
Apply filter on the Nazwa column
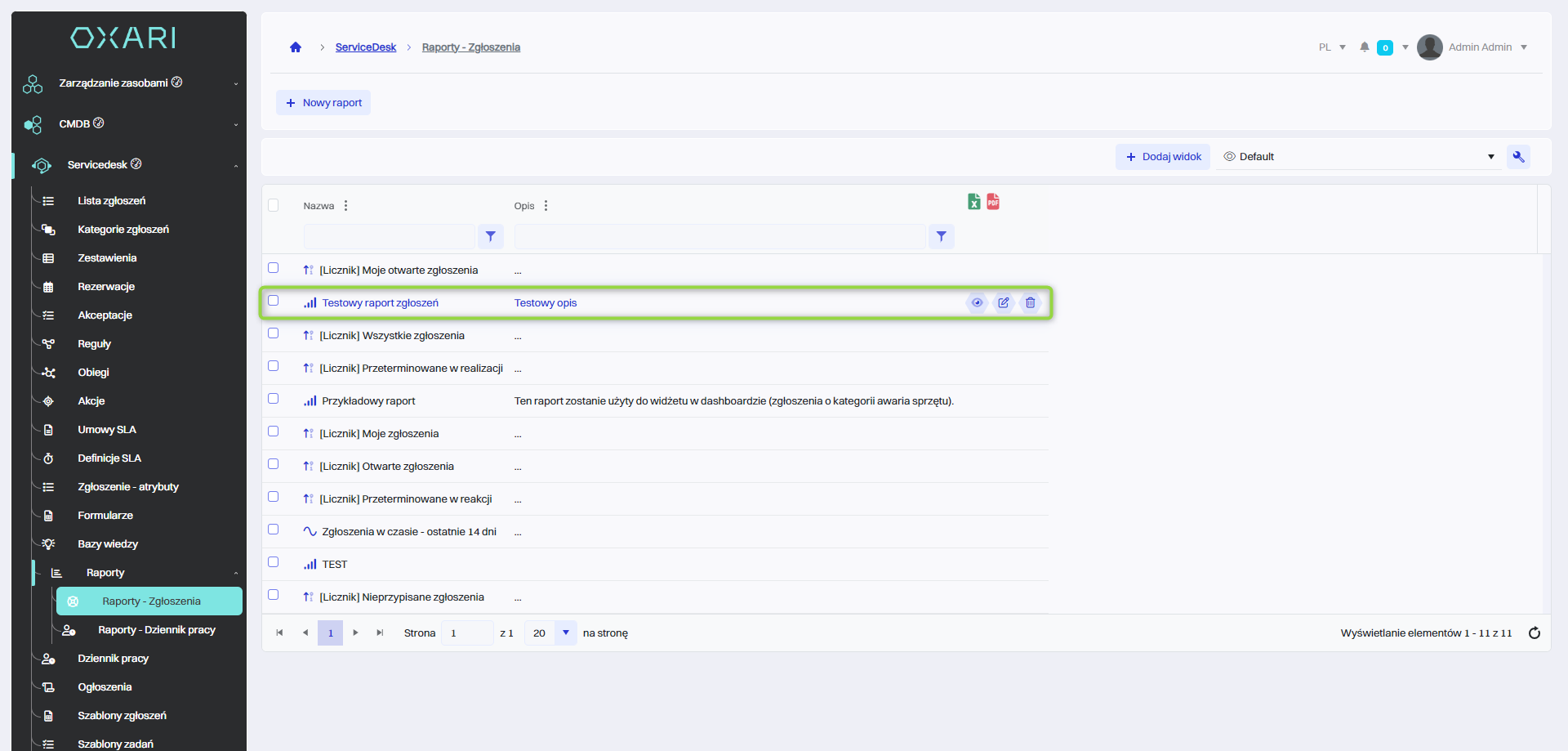pos(490,237)
